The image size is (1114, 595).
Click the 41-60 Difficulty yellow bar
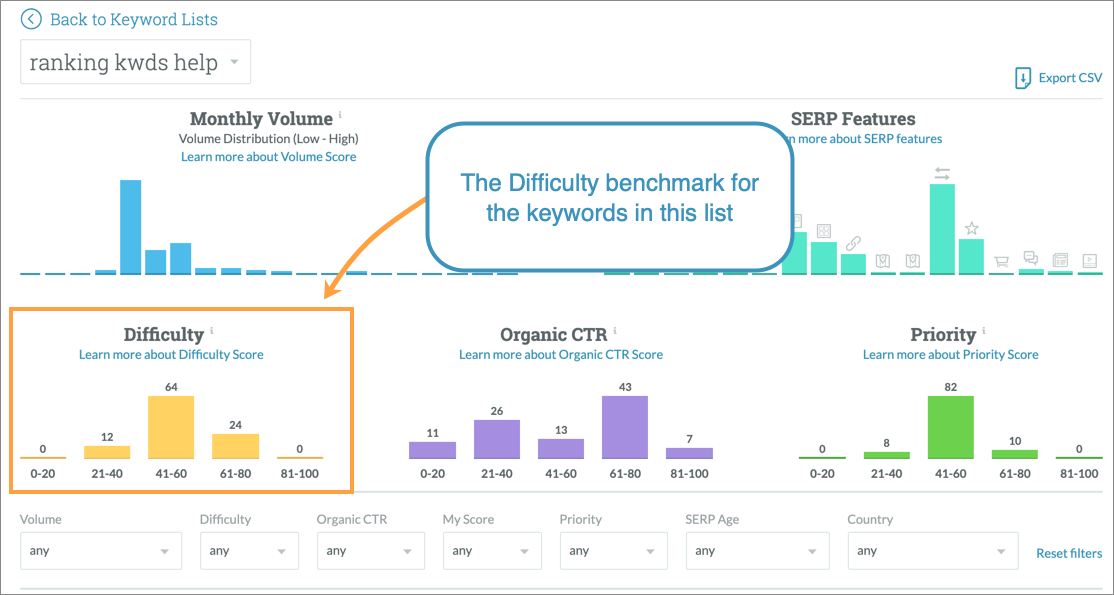[x=171, y=428]
